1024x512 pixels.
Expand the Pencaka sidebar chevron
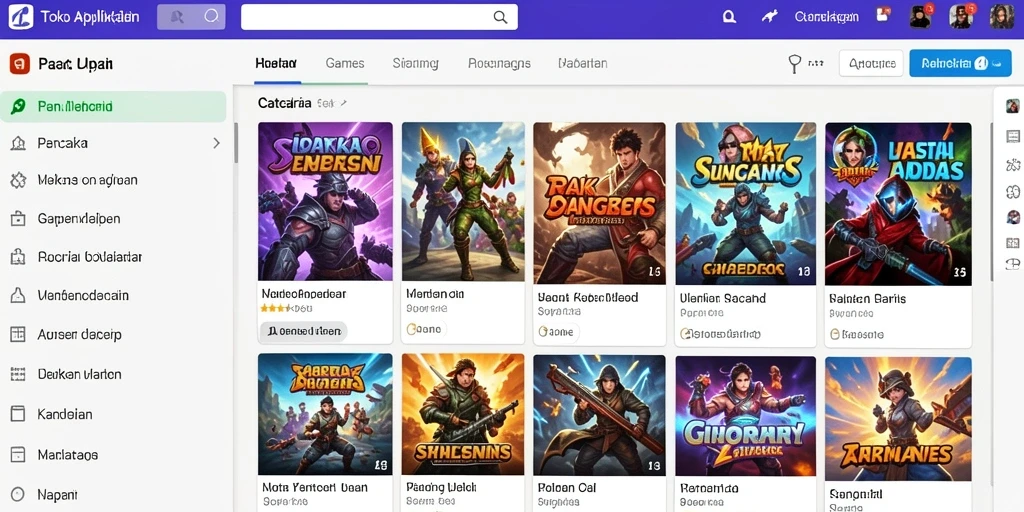click(217, 143)
